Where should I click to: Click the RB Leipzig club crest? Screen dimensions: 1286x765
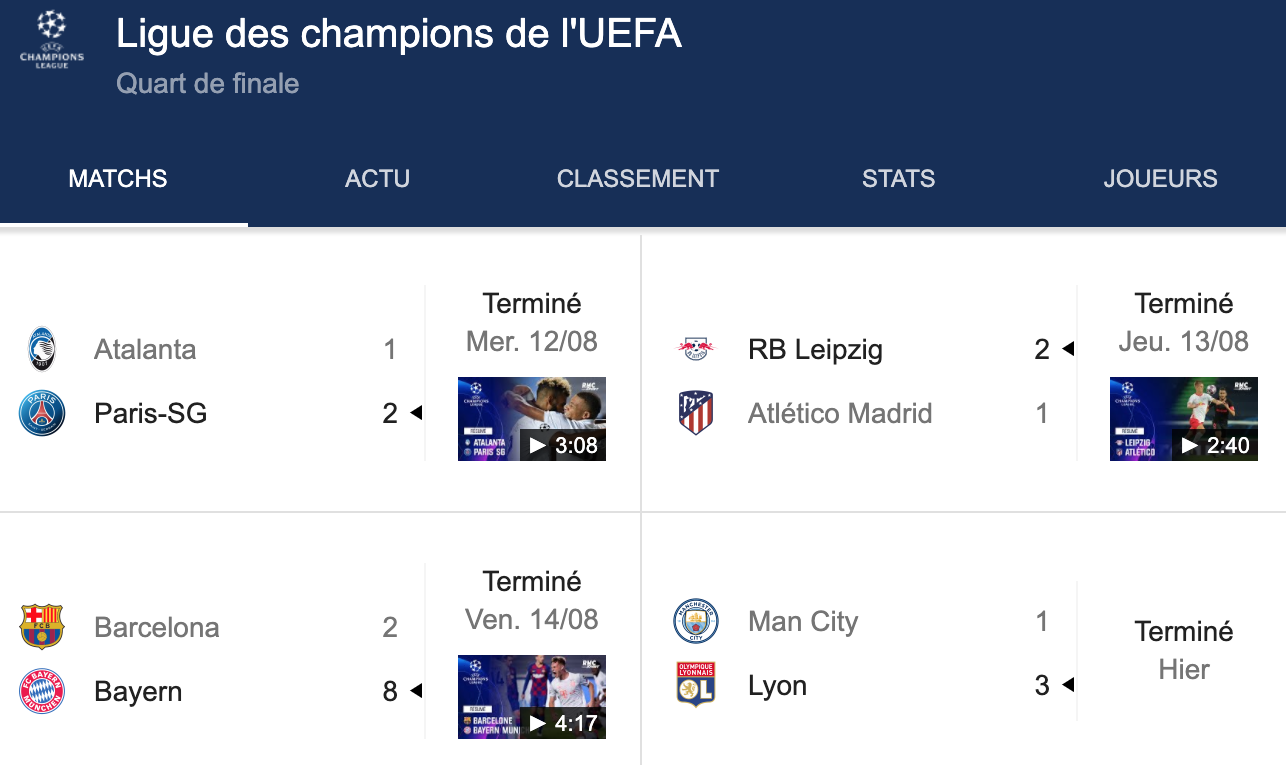click(696, 349)
